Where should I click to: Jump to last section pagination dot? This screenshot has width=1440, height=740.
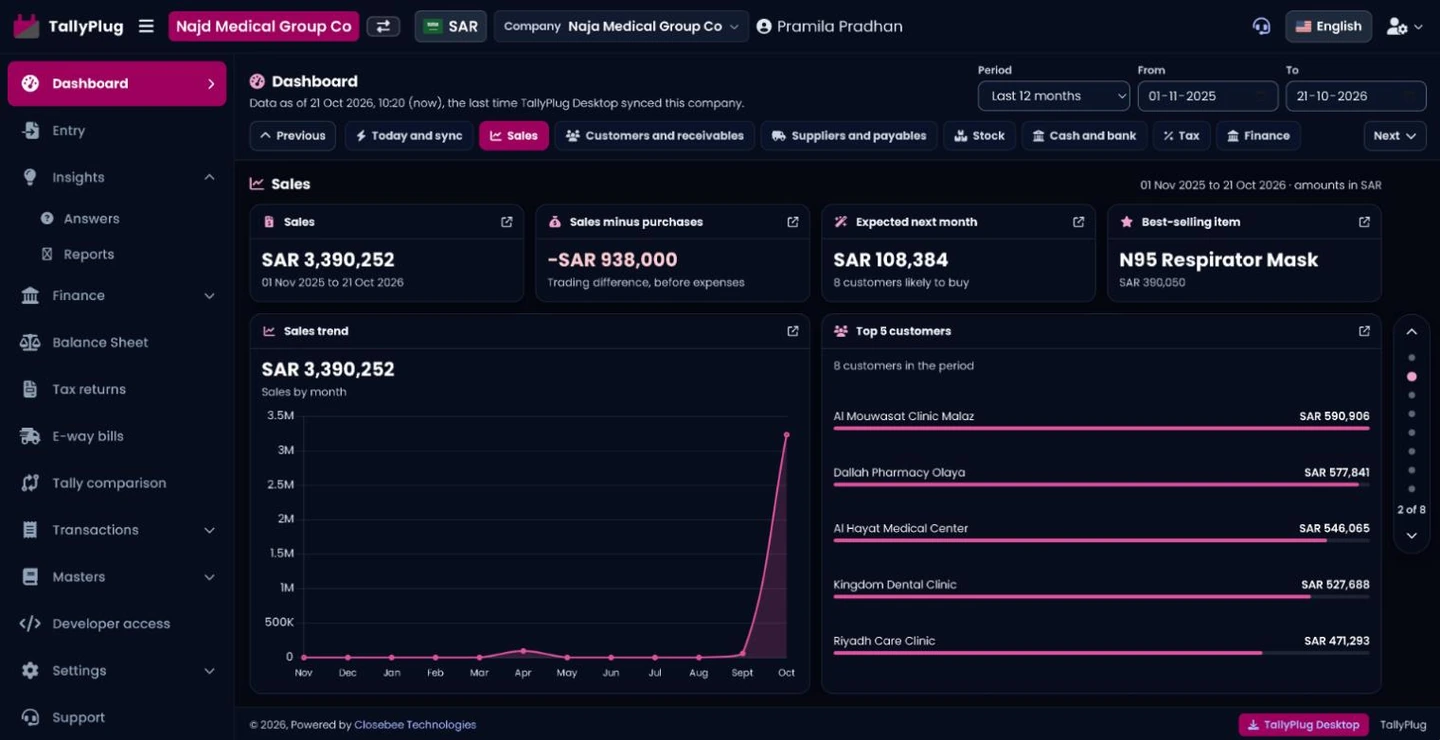[x=1411, y=489]
